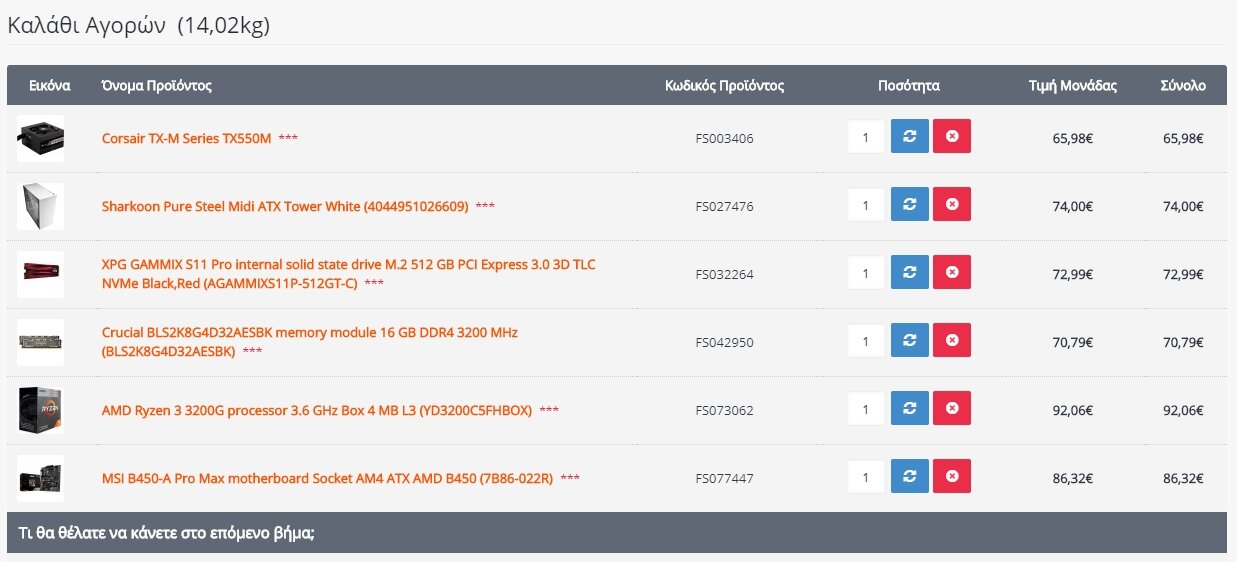Focus quantity field for XPG GAMMIX SSD
The height and width of the screenshot is (562, 1237).
(866, 274)
